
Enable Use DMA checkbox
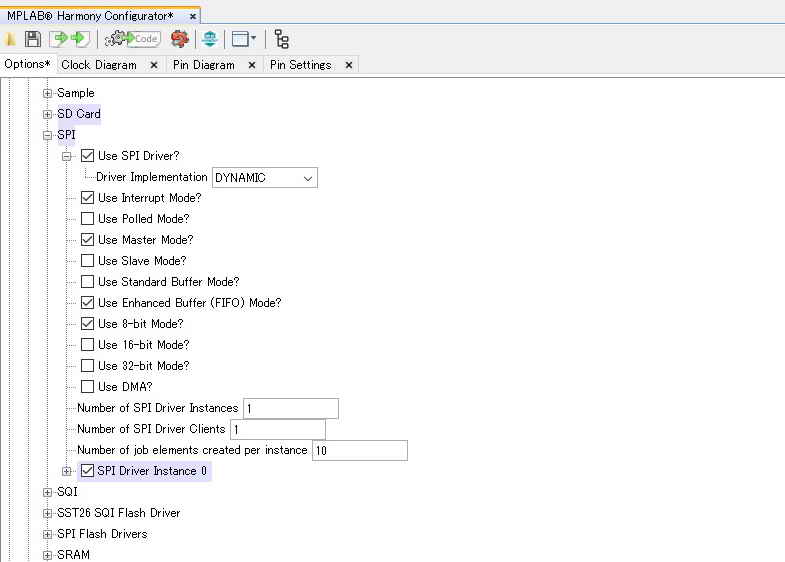pyautogui.click(x=87, y=387)
